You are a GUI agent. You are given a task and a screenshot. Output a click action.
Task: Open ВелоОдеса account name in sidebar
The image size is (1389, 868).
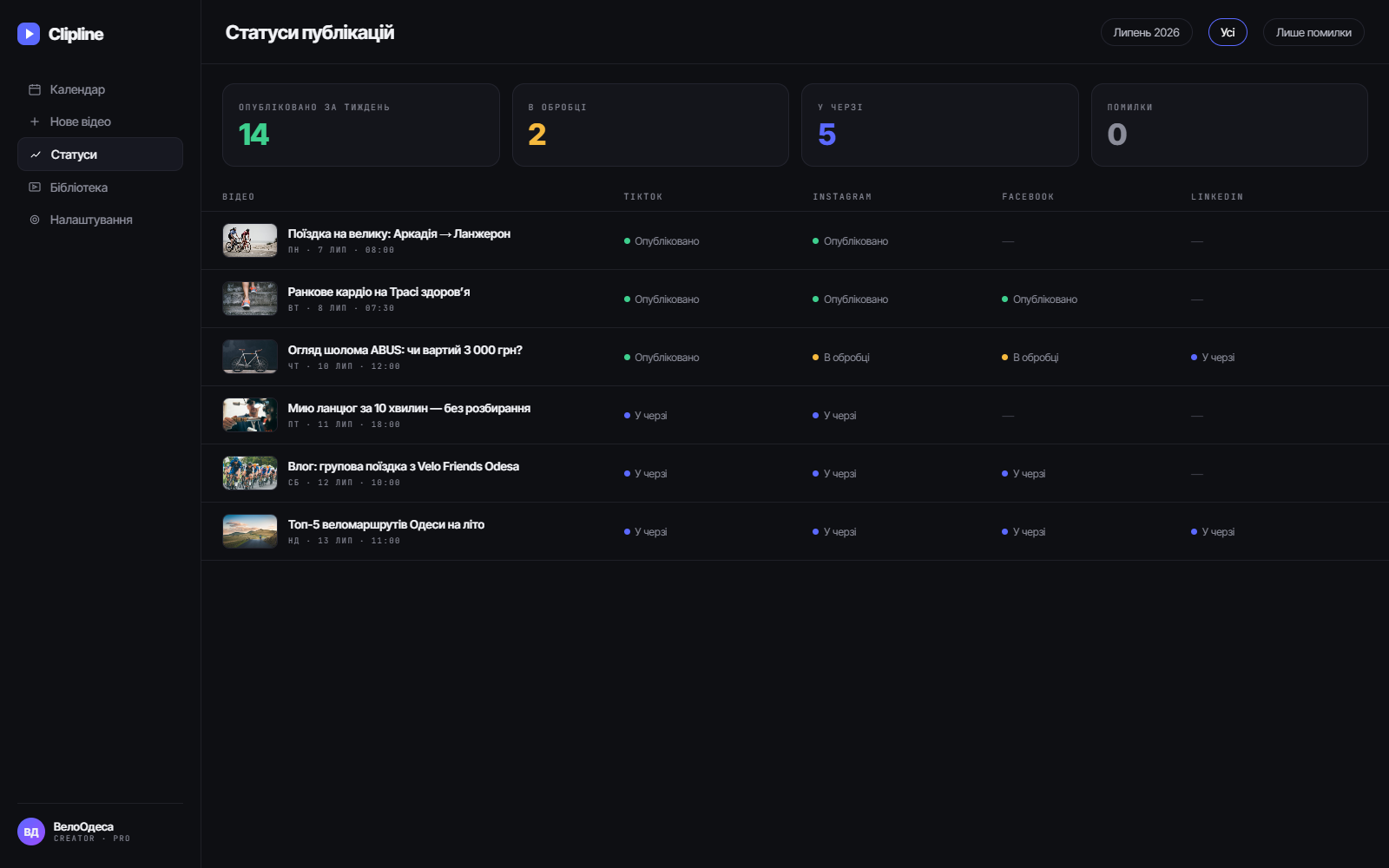(83, 826)
